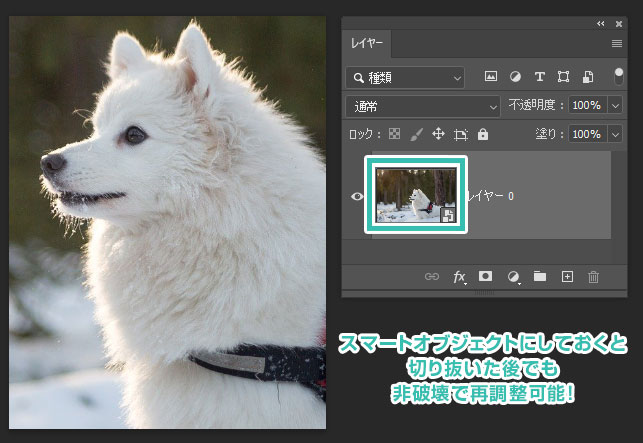Open the Layers panel hamburger menu

[x=617, y=44]
